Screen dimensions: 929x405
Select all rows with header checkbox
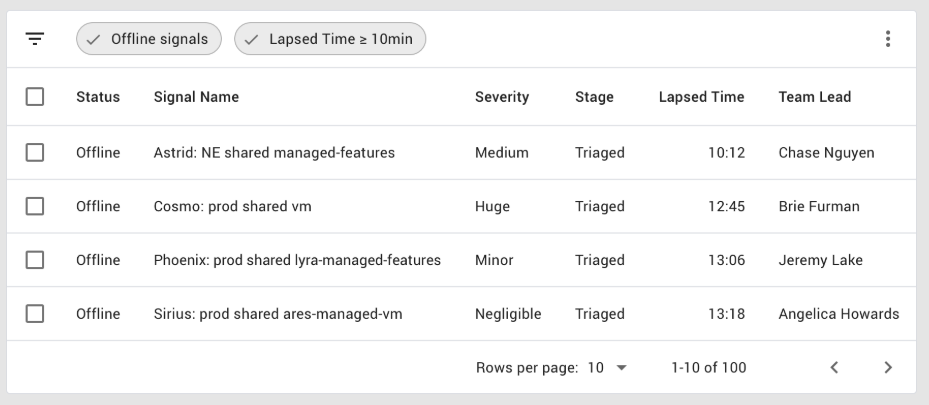[x=35, y=97]
